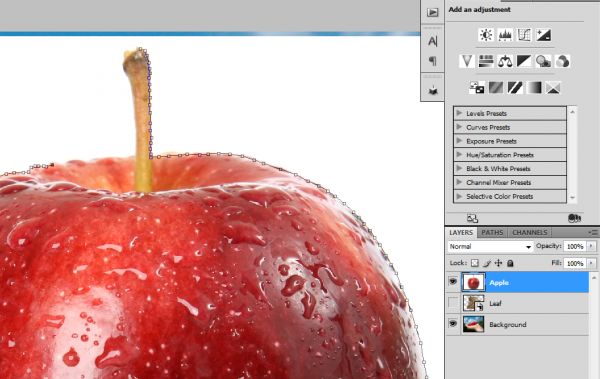Open the 3D panel icon in the dock
Image resolution: width=600 pixels, height=379 pixels.
point(433,90)
